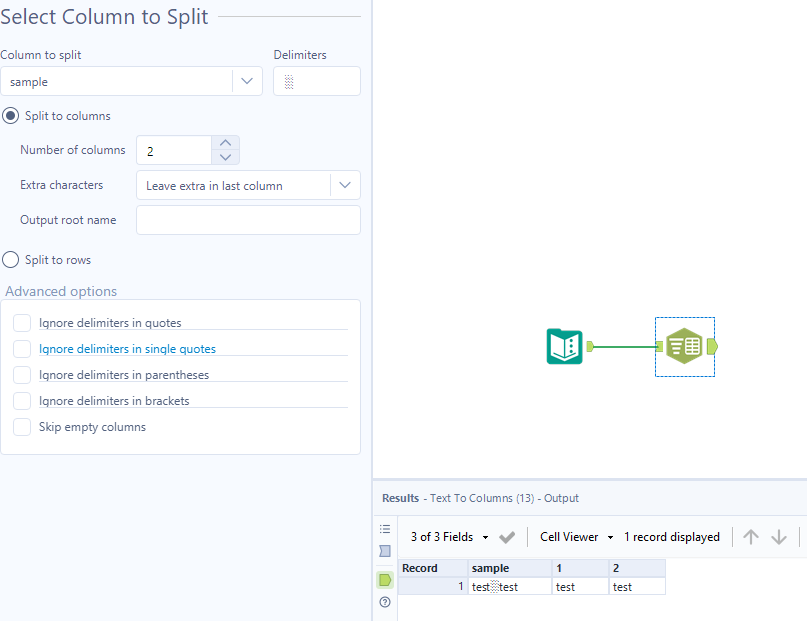Select the Text Input tool on the canvas
This screenshot has width=807, height=621.
click(566, 347)
